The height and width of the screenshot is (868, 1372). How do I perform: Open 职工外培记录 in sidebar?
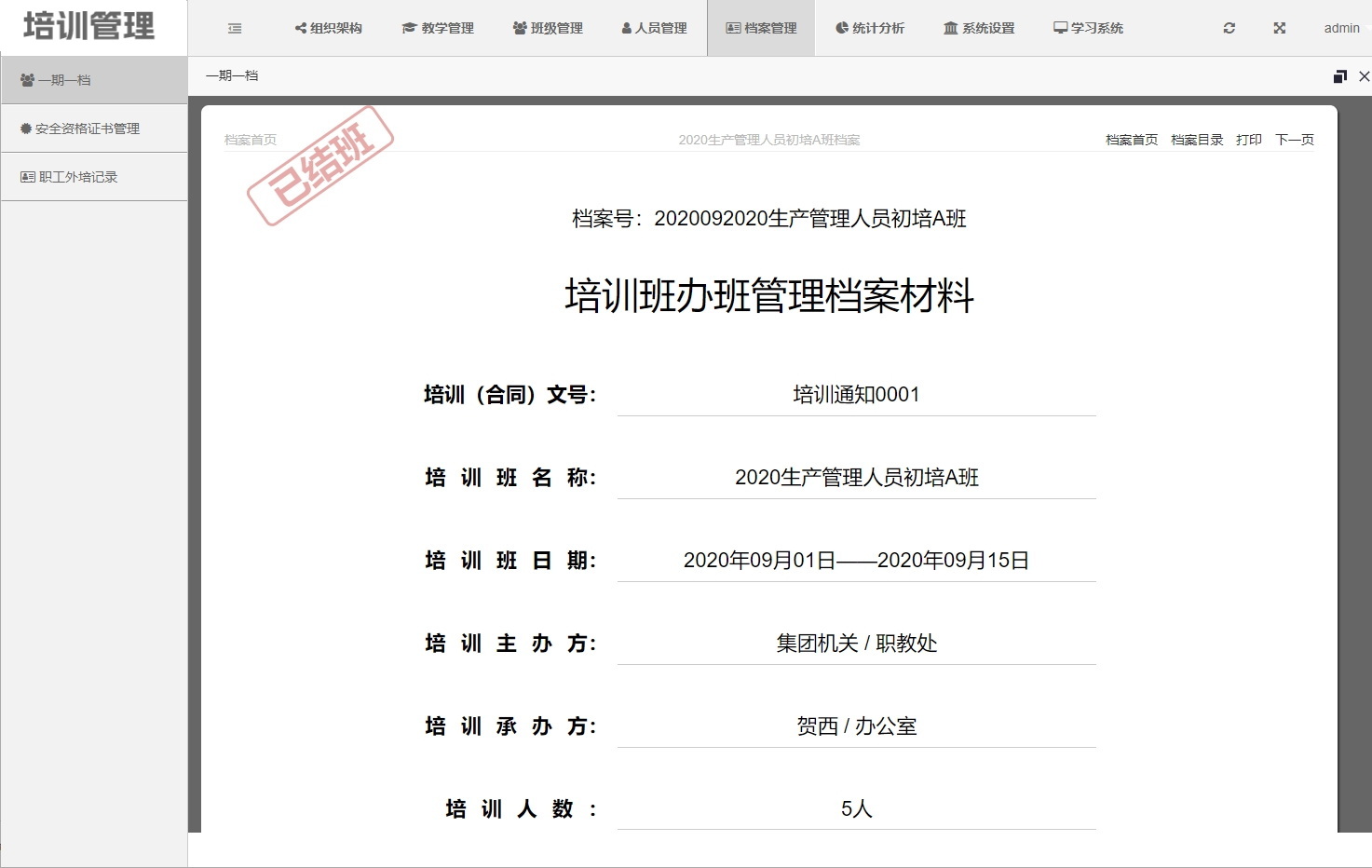pyautogui.click(x=78, y=177)
